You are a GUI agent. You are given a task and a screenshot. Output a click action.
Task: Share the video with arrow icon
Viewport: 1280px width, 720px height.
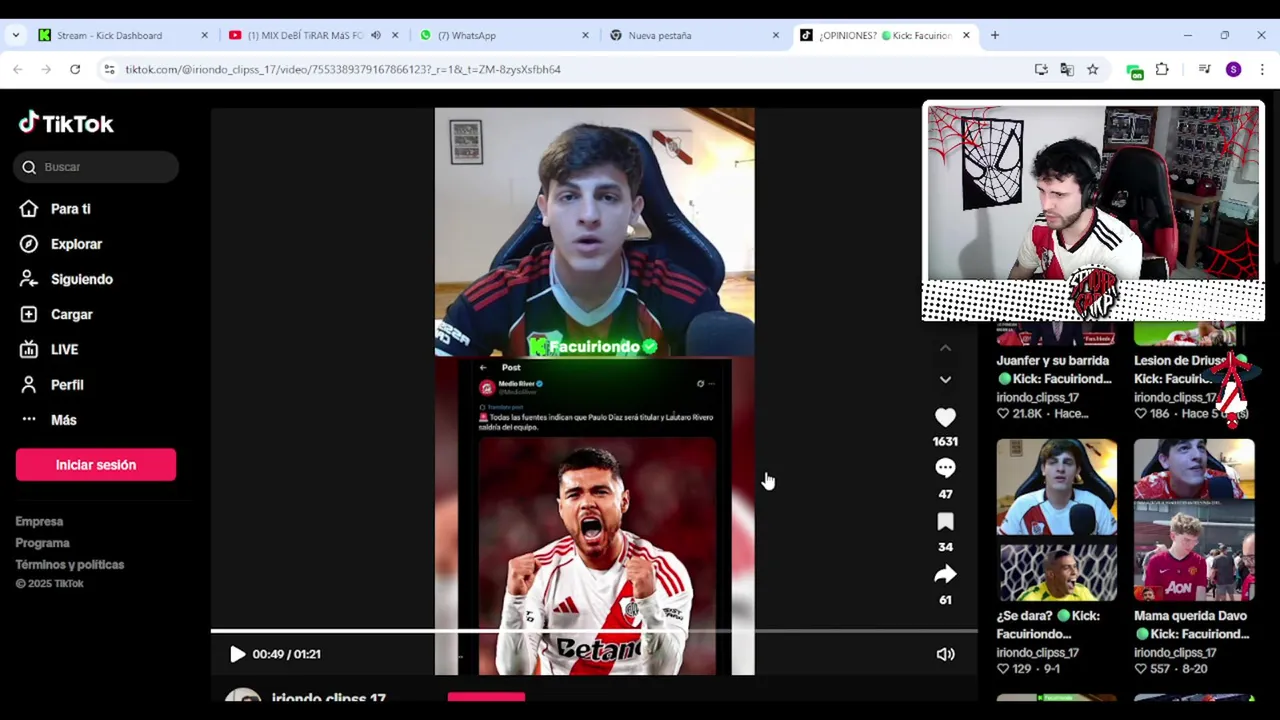coord(945,574)
